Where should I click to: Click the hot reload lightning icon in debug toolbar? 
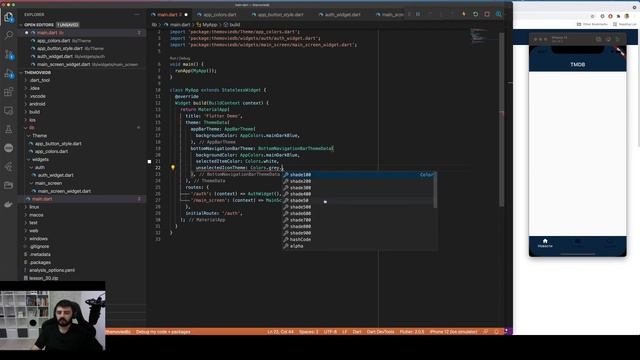pyautogui.click(x=464, y=14)
